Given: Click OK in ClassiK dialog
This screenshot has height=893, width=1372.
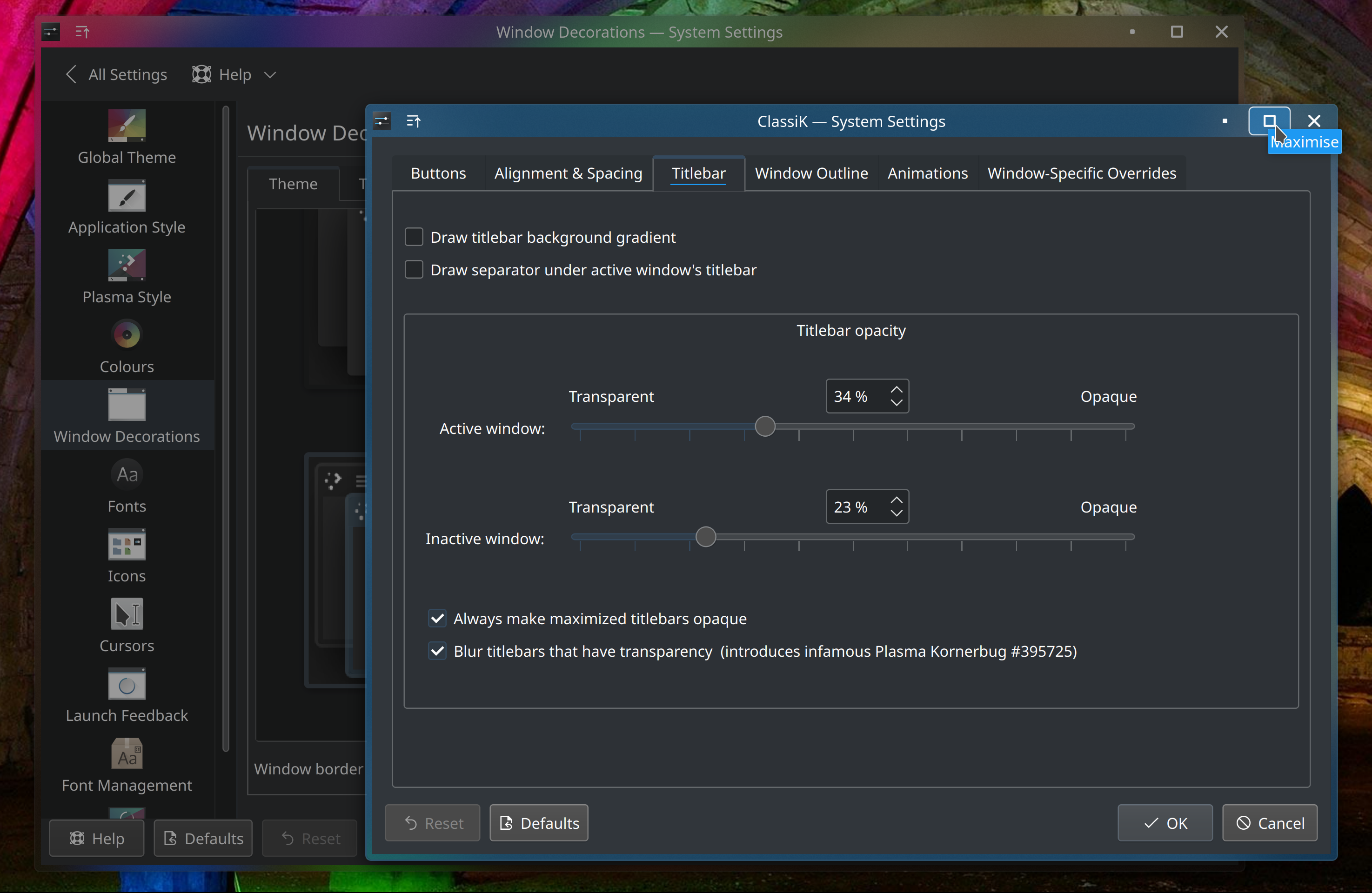Looking at the screenshot, I should [x=1165, y=823].
